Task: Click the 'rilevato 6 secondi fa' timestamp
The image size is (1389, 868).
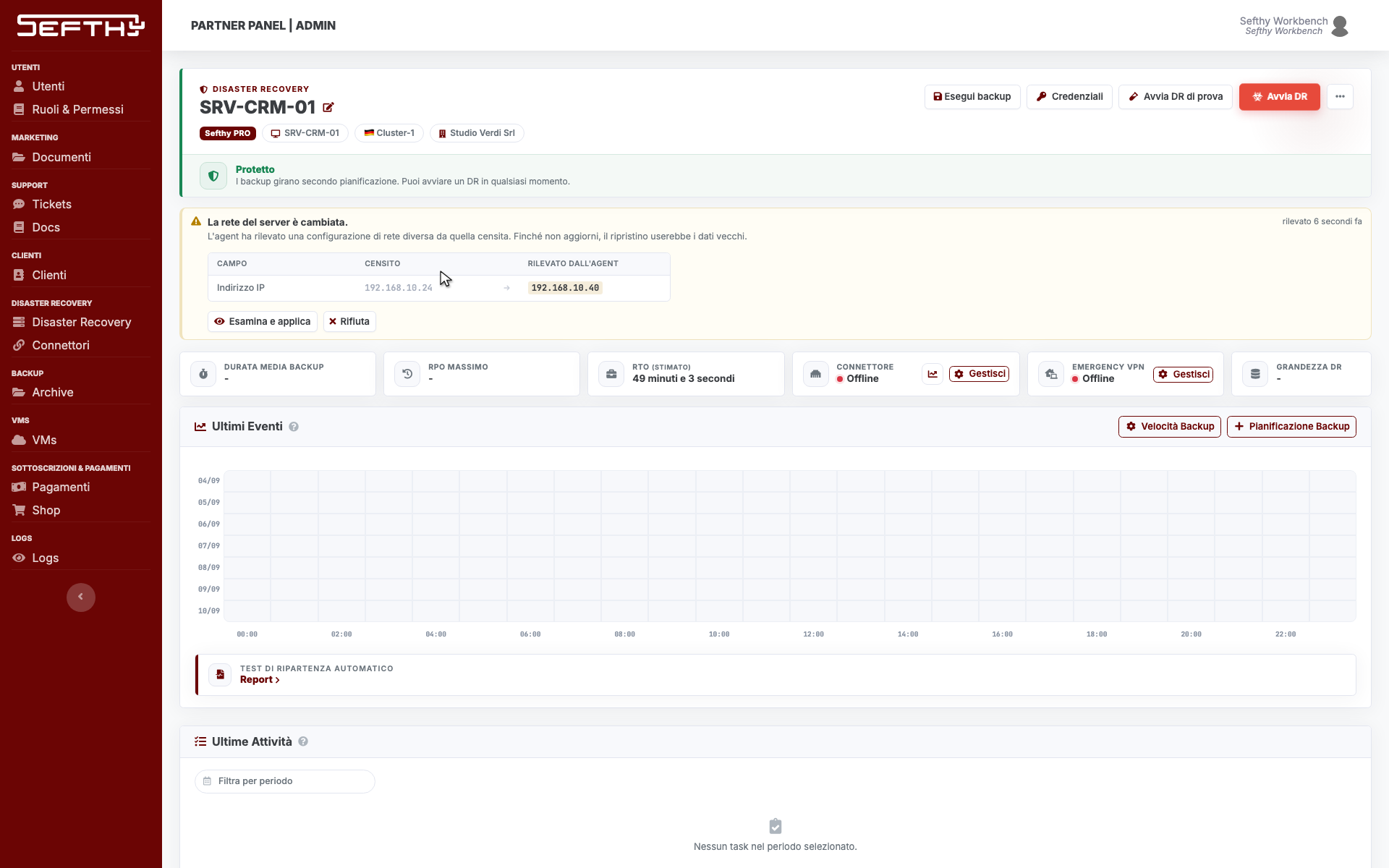Action: [1322, 221]
